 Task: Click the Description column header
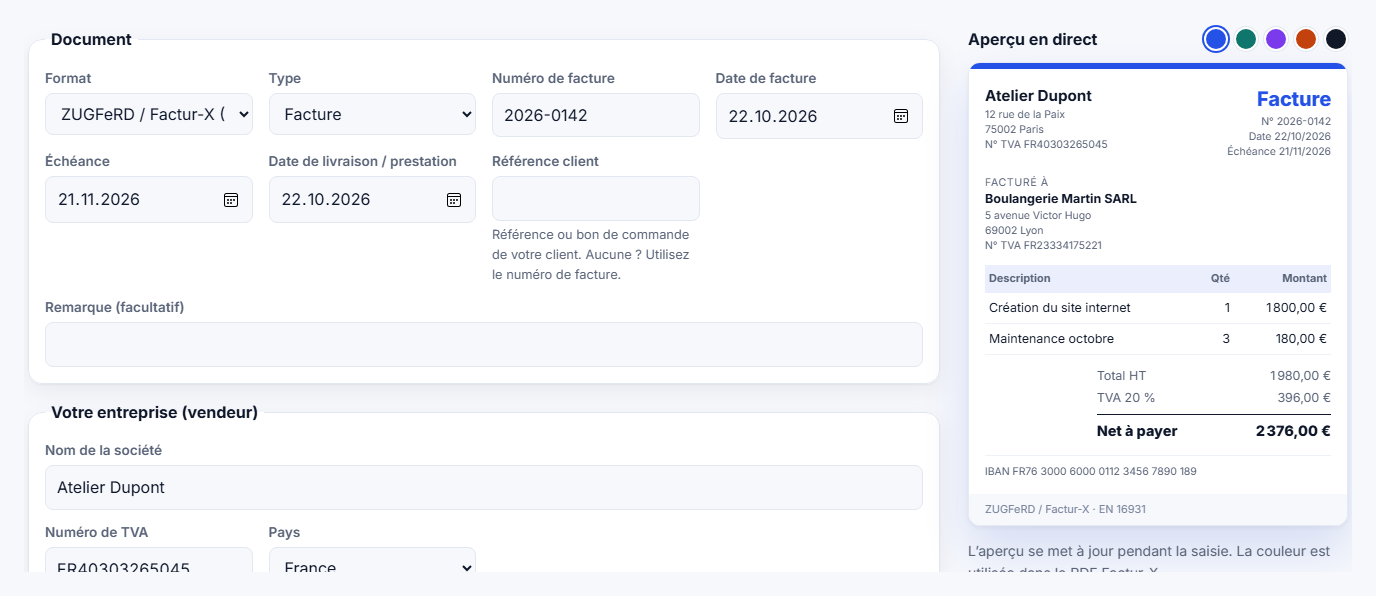(x=1020, y=278)
